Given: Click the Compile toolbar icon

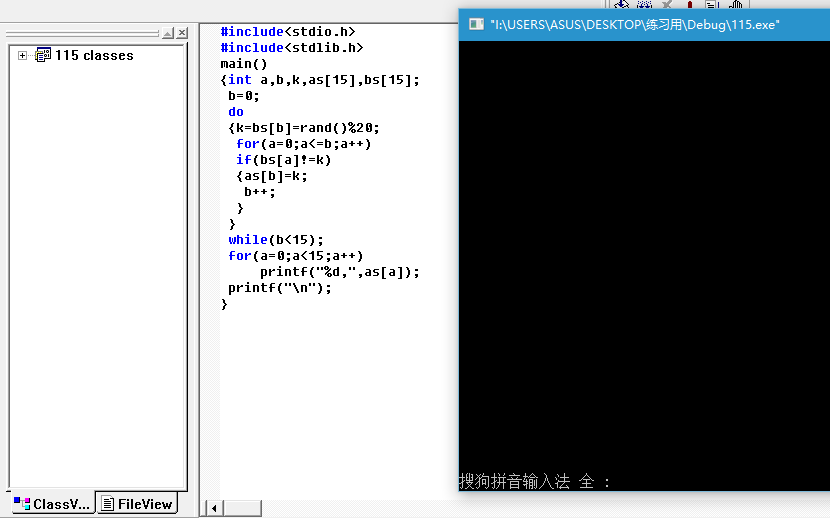Looking at the screenshot, I should coord(621,4).
